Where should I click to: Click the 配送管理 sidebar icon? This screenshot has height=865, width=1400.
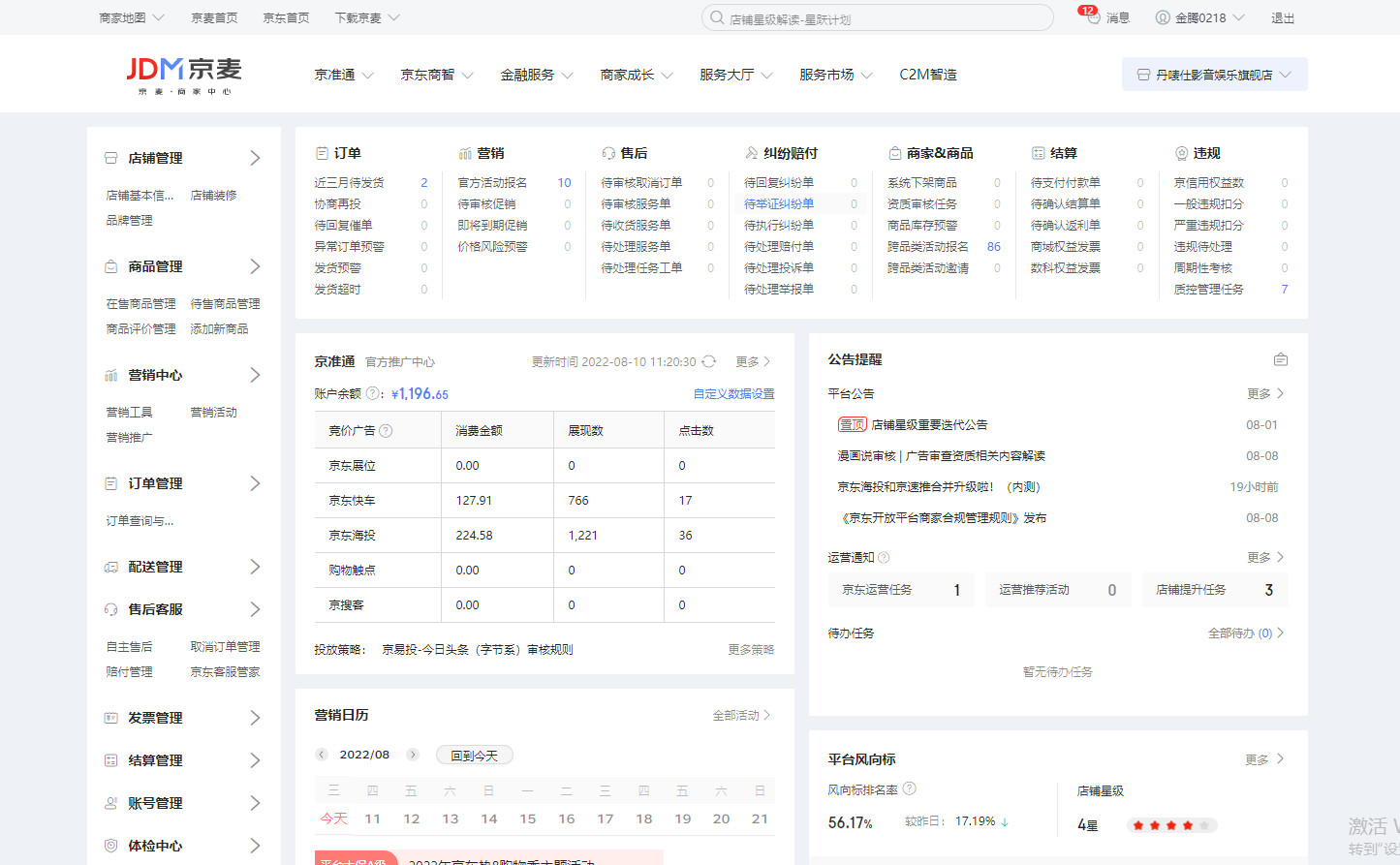pos(111,567)
